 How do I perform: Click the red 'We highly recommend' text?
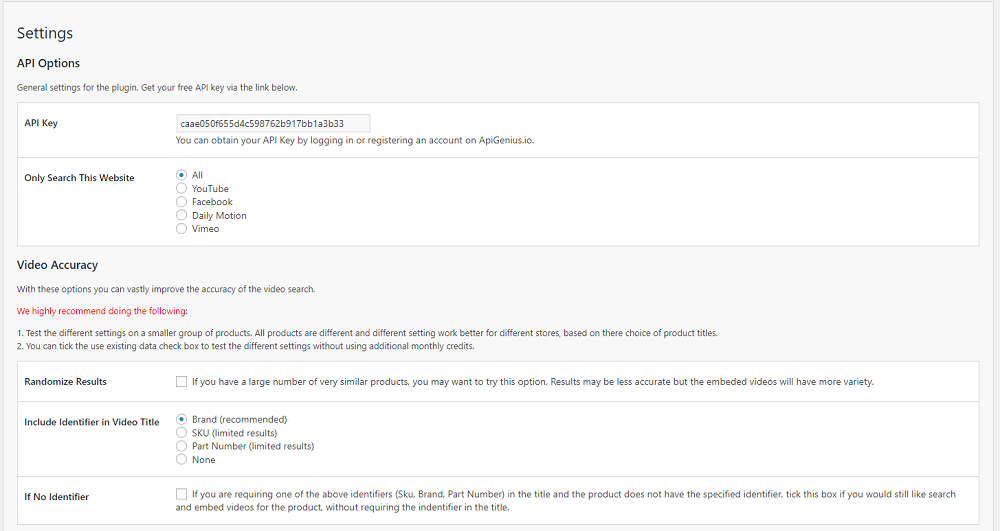click(x=95, y=311)
